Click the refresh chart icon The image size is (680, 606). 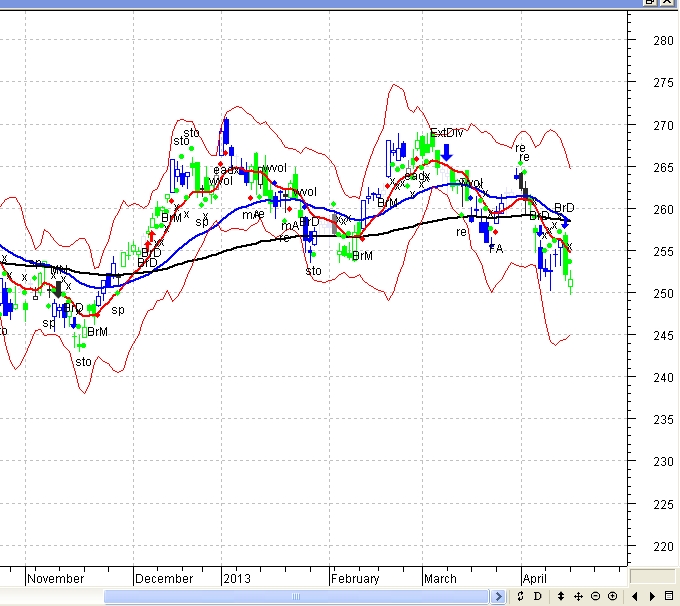coord(520,597)
